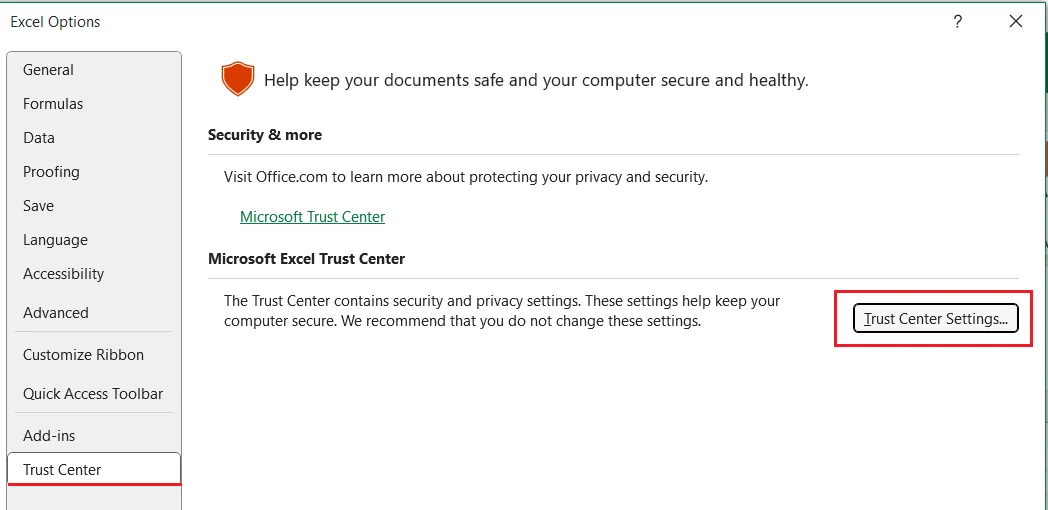Open the help question mark icon
This screenshot has width=1048, height=510.
tap(957, 21)
